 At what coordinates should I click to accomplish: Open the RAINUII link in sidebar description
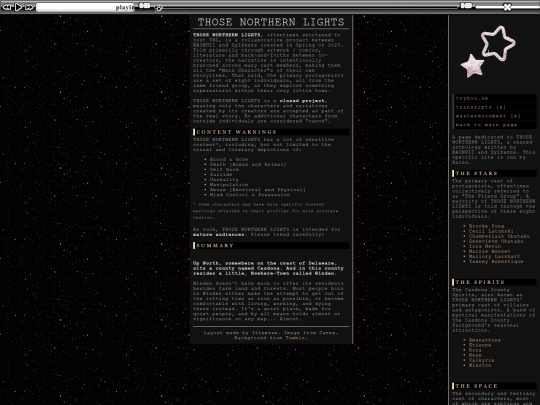point(463,152)
